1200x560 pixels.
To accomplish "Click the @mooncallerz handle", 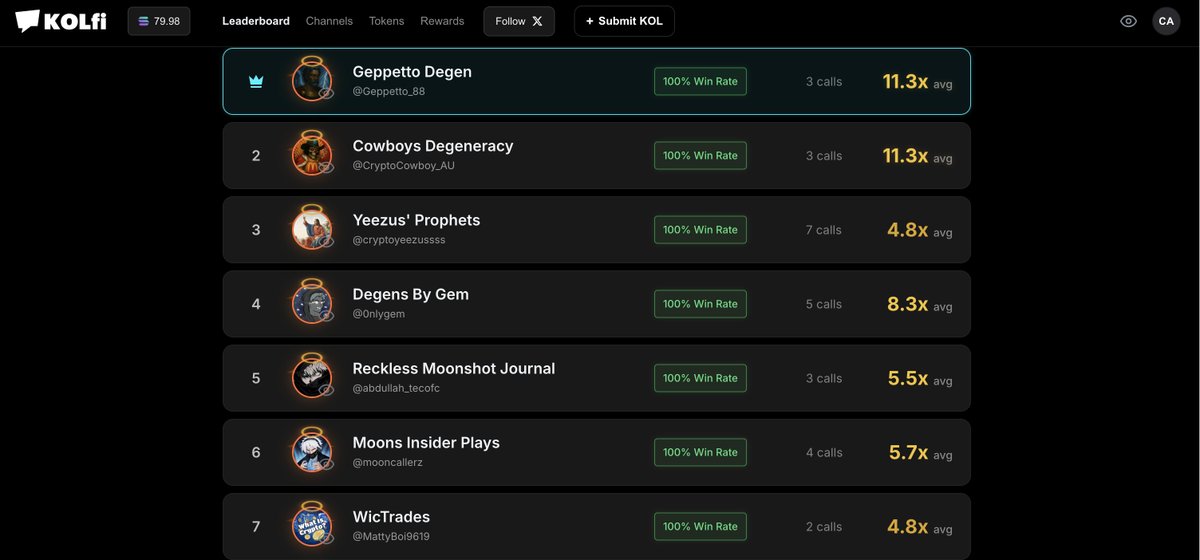I will click(x=388, y=462).
